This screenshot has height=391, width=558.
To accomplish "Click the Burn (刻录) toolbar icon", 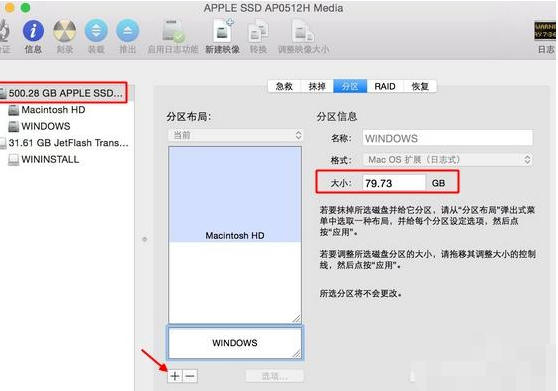I will (x=65, y=31).
